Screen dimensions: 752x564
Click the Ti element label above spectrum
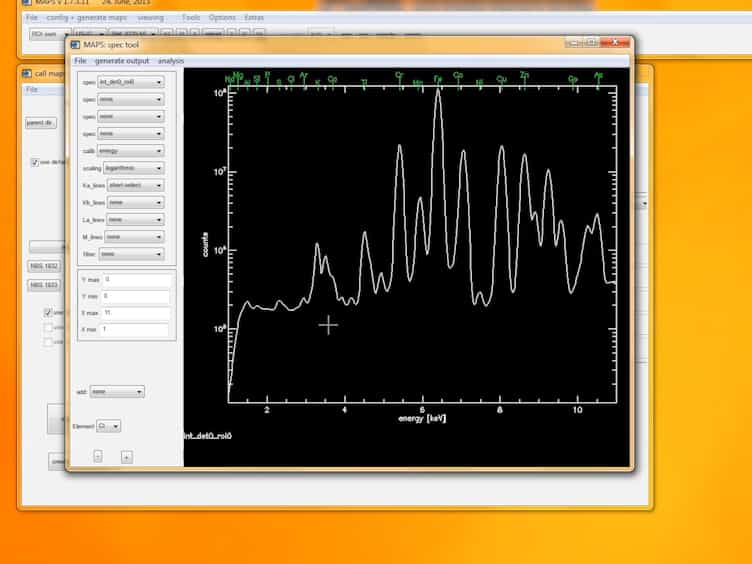tap(364, 82)
